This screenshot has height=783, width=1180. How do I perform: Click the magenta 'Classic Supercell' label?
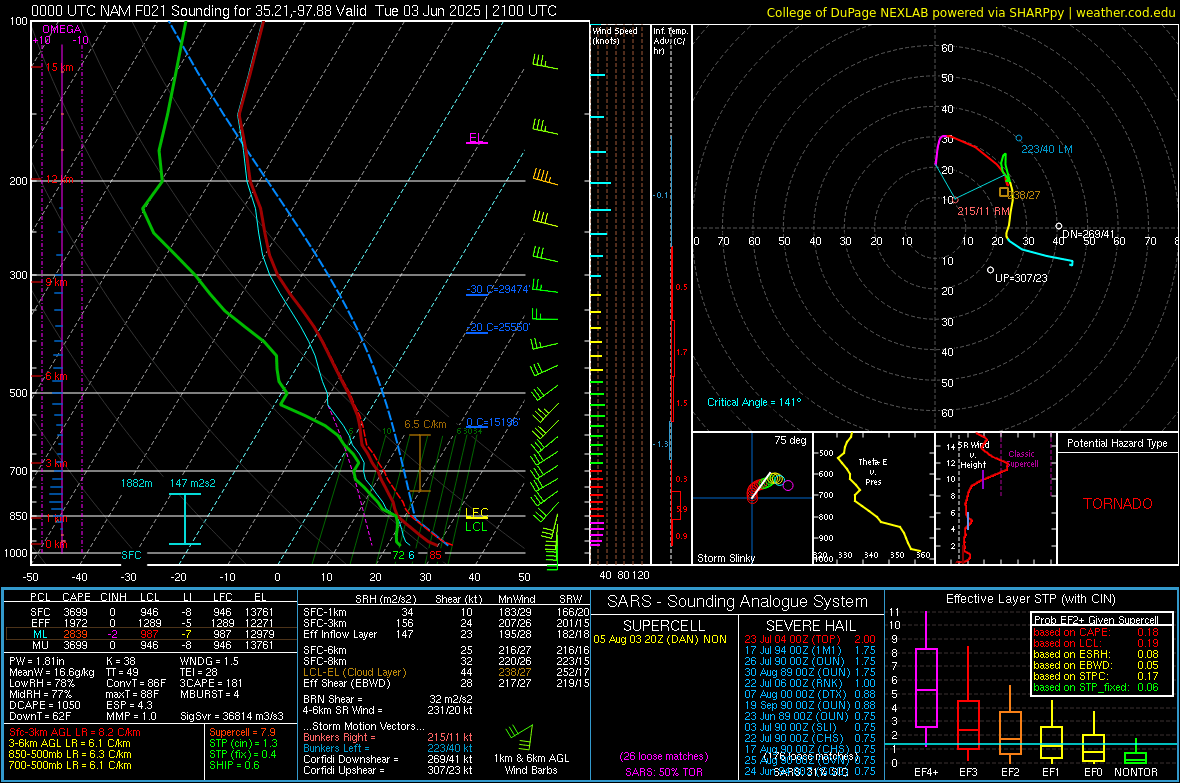[1022, 459]
